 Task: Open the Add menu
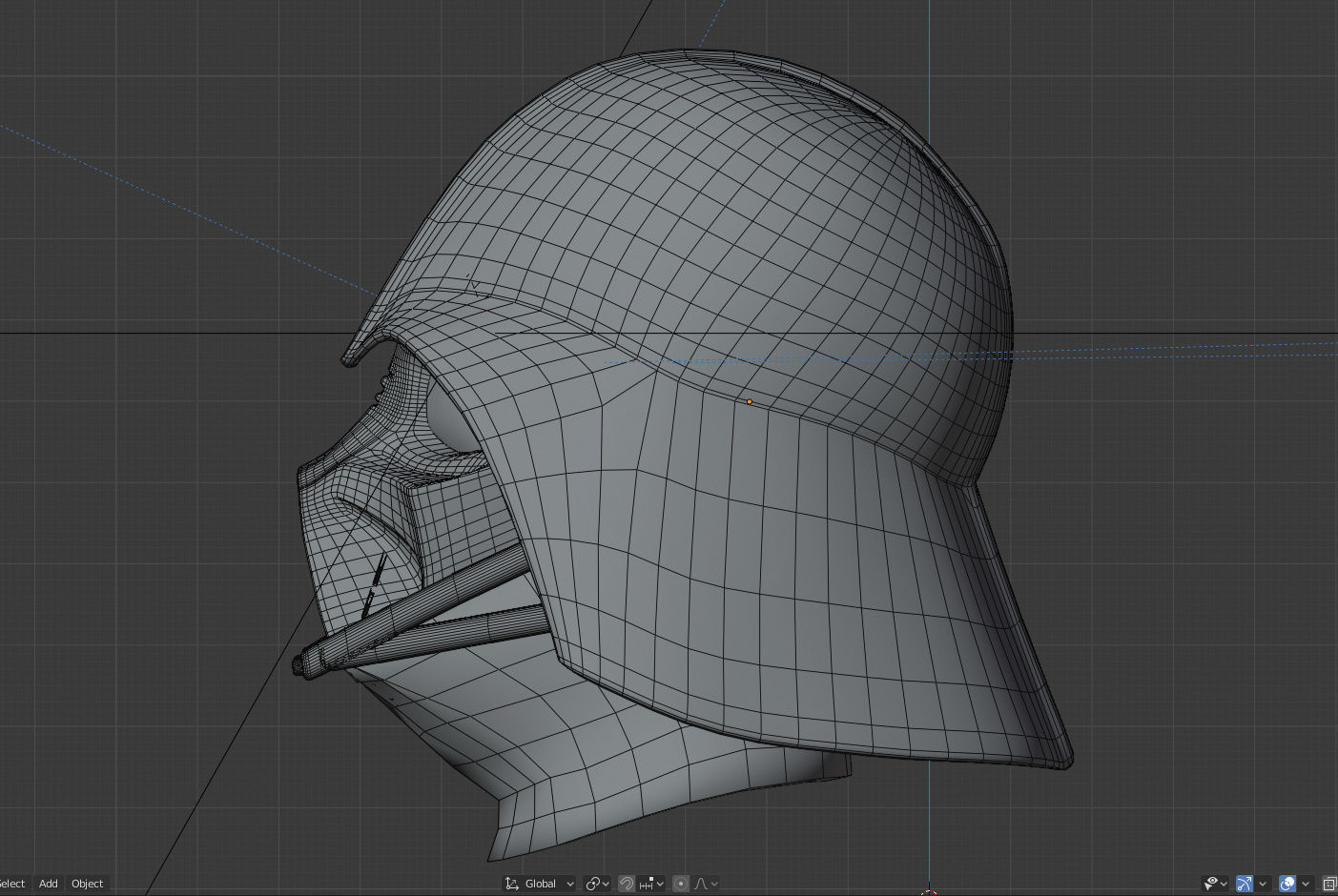coord(48,884)
